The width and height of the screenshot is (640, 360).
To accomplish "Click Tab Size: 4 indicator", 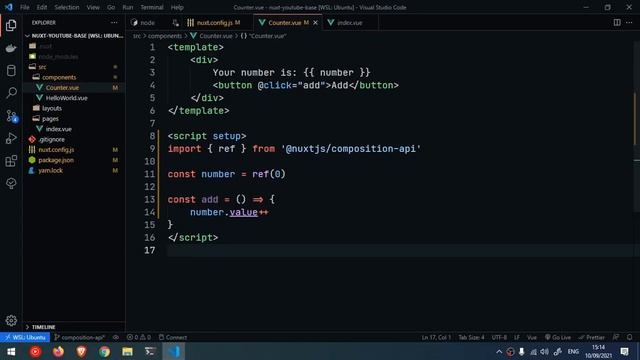I will 471,337.
